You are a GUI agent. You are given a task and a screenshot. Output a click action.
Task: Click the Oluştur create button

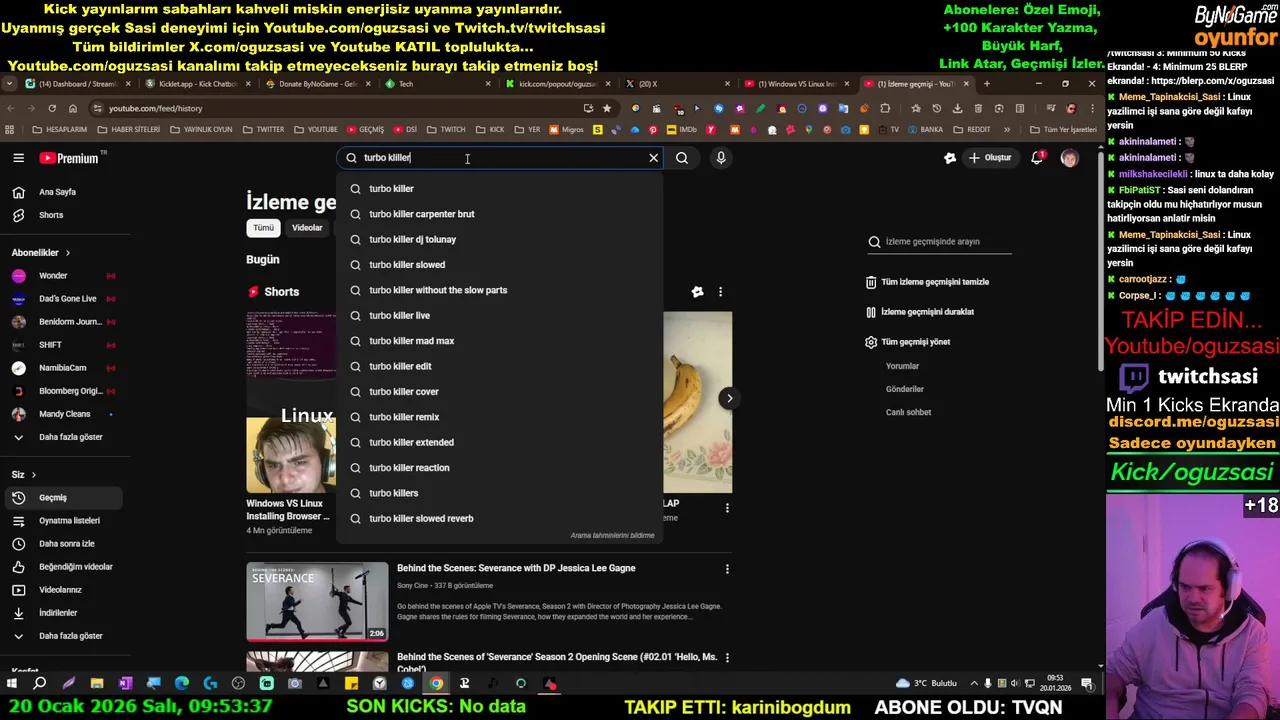(989, 158)
